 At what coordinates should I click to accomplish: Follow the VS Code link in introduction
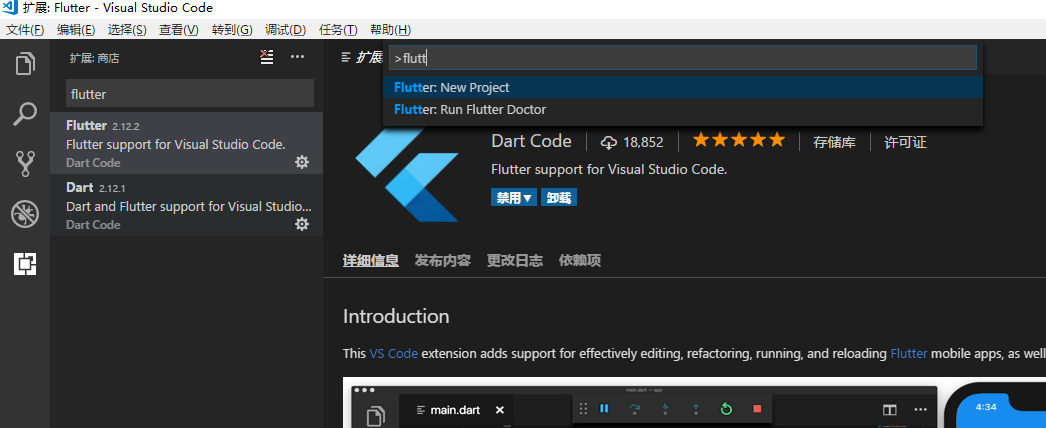point(394,353)
